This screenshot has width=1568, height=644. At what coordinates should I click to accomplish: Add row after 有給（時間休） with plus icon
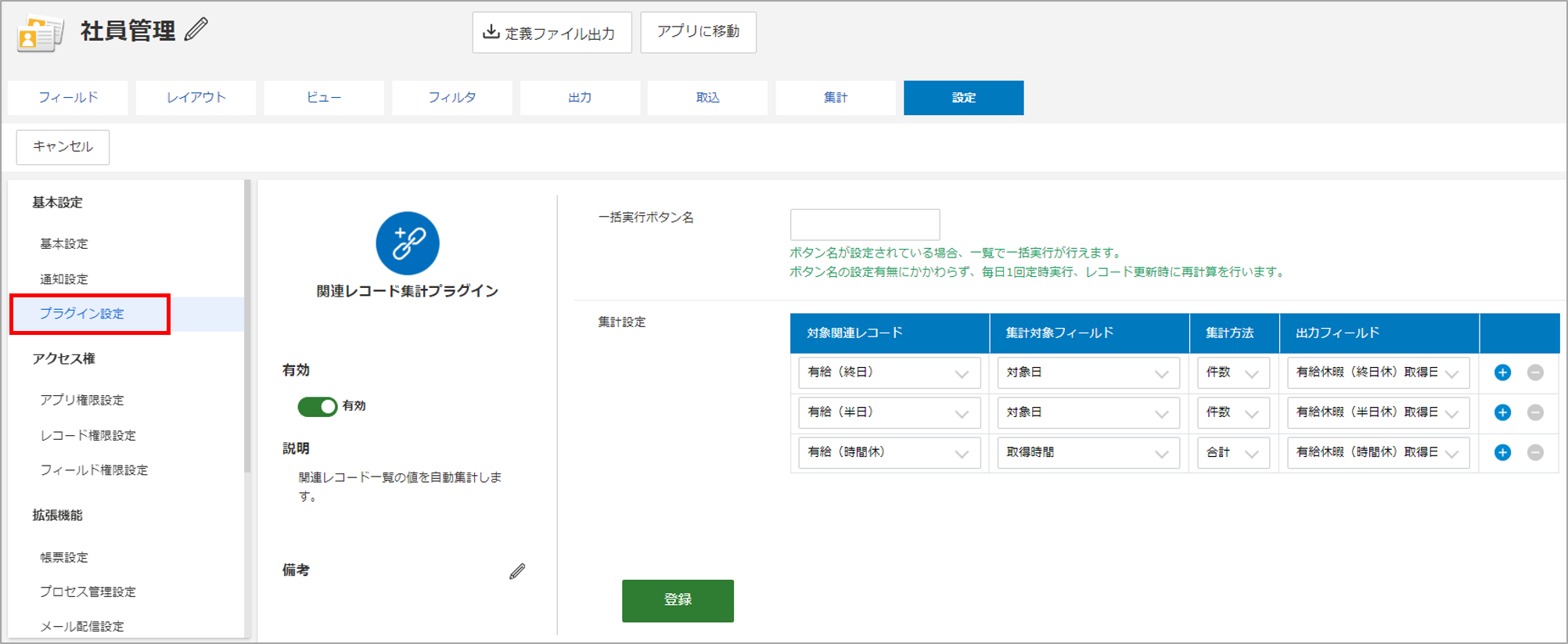pyautogui.click(x=1502, y=452)
